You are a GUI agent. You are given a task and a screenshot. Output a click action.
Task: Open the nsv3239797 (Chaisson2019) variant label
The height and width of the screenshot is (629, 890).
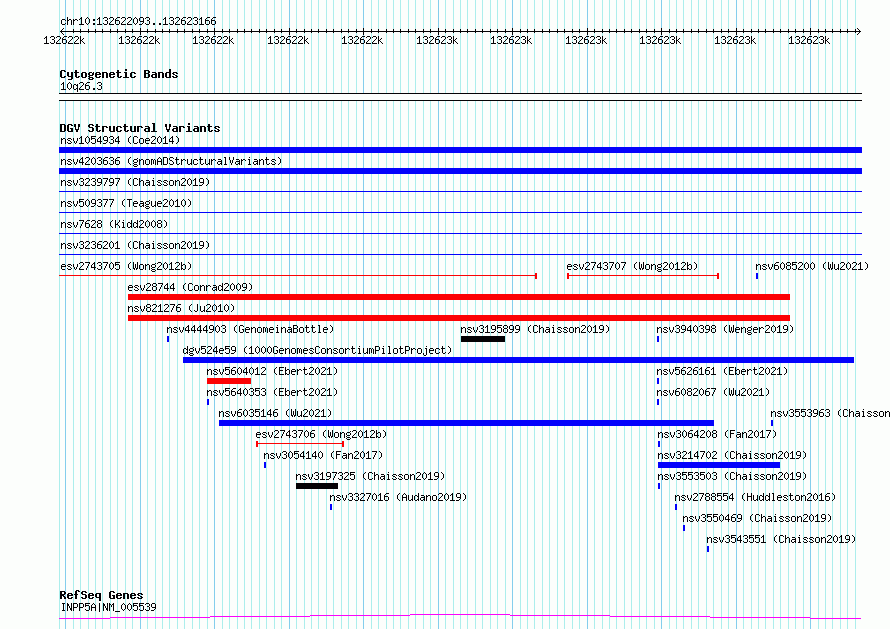pos(135,182)
